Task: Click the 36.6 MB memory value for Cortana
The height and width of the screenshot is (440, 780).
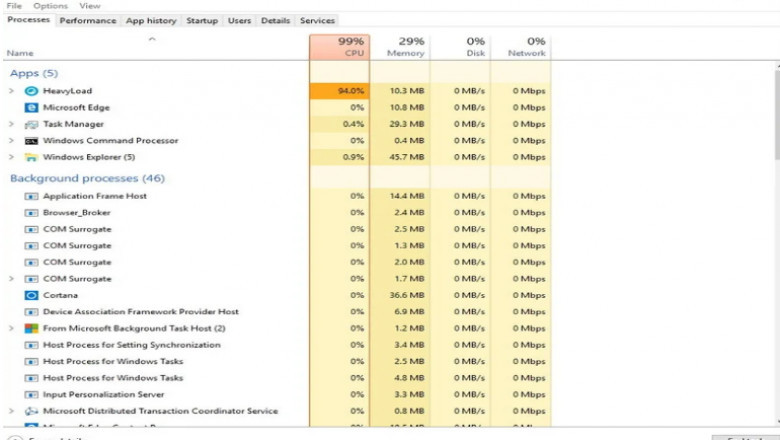Action: coord(406,295)
